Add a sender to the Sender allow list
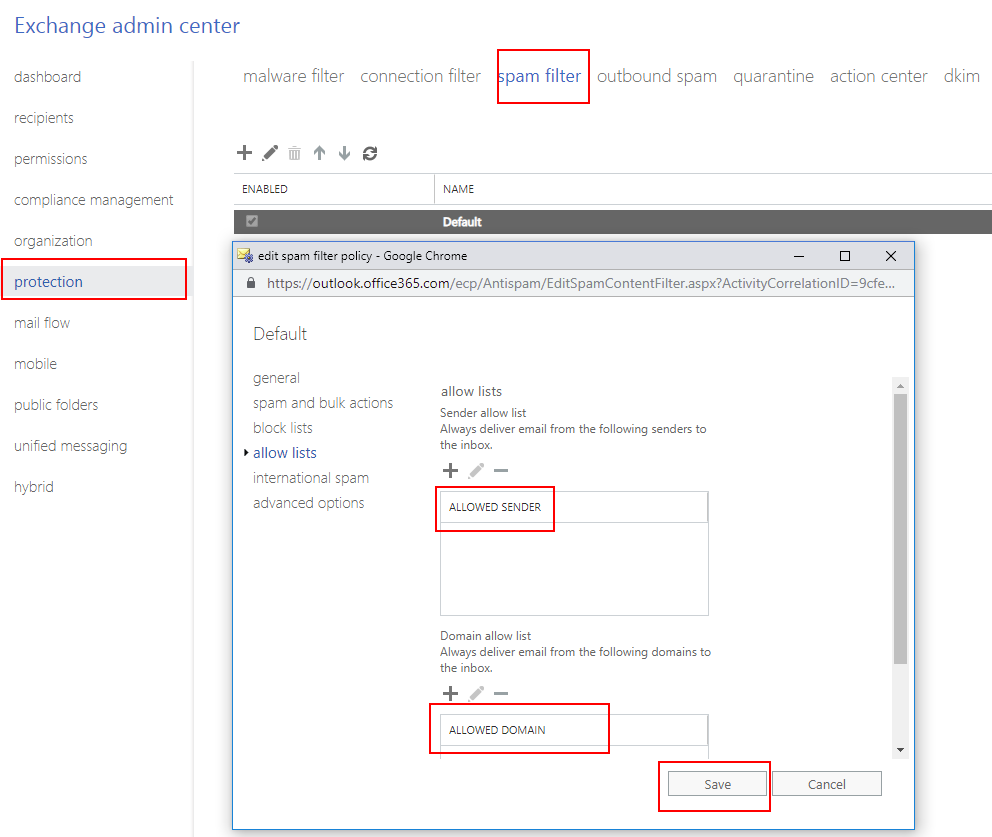The height and width of the screenshot is (837, 992). click(450, 470)
